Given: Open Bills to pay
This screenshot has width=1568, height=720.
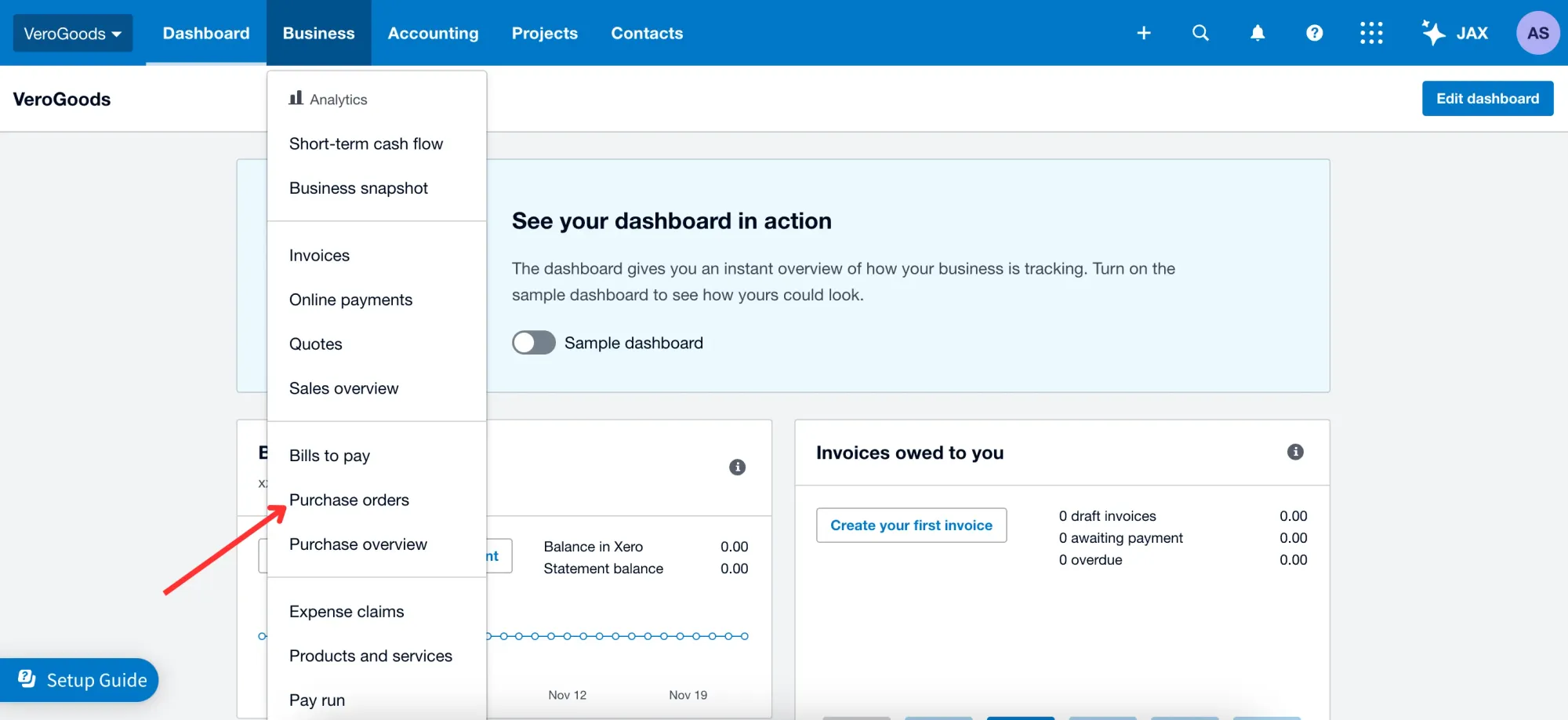Looking at the screenshot, I should click(376, 456).
